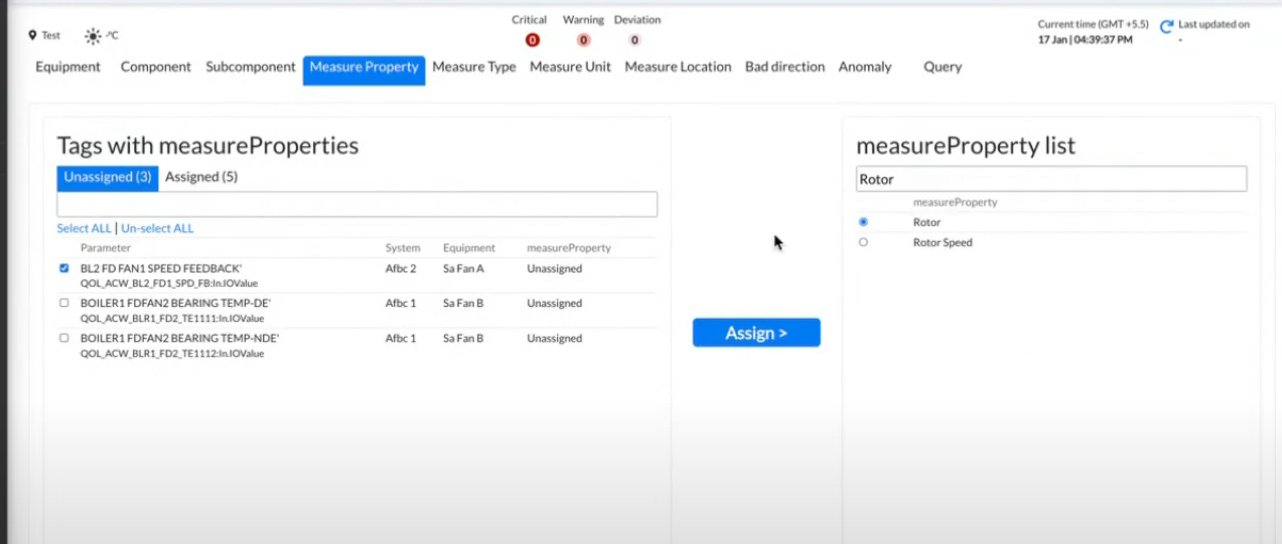Click the measureProperty search field containing Rotor

tap(1050, 179)
